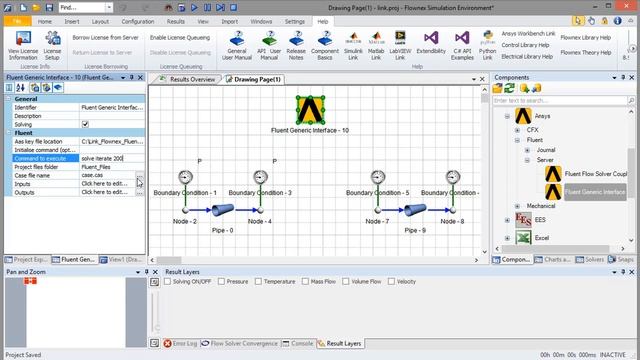
Task: Open Component Basics help
Action: click(325, 46)
